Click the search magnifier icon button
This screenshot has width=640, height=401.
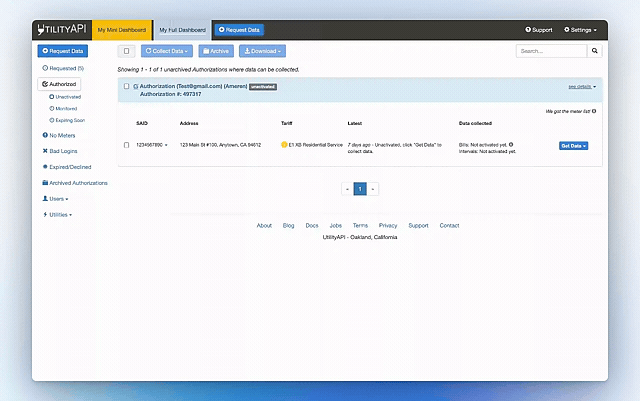[x=595, y=50]
